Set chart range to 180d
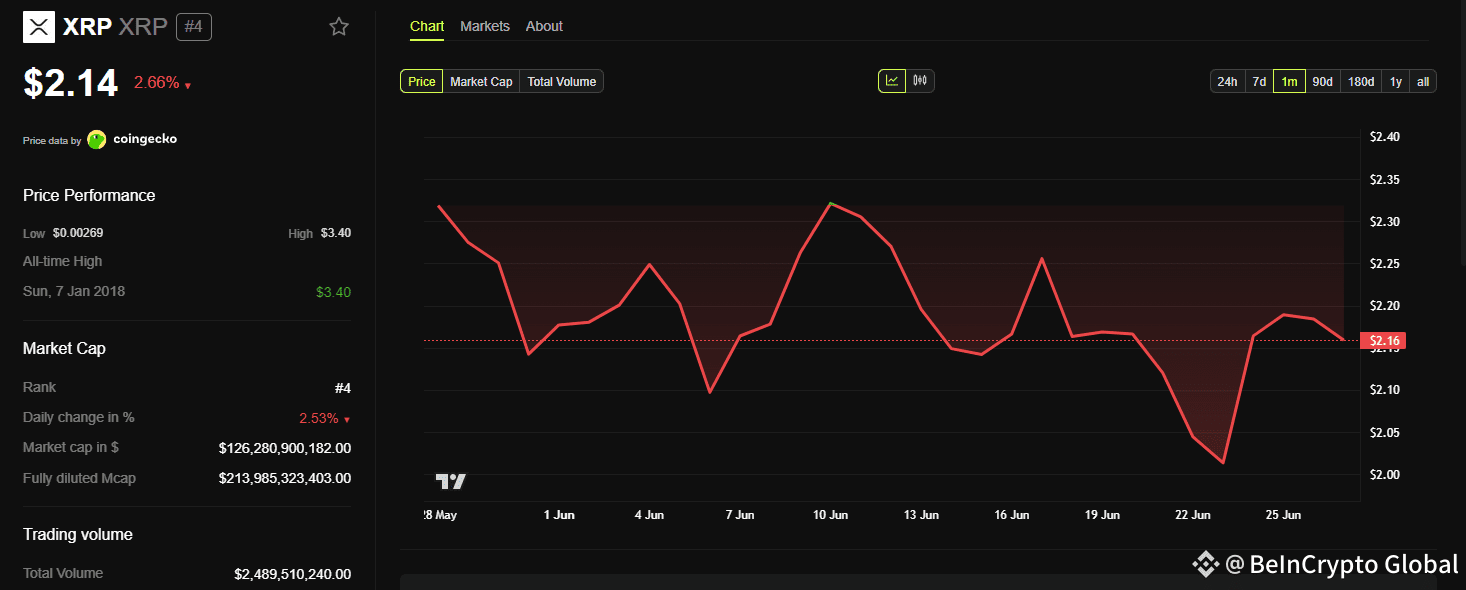1466x590 pixels. click(1361, 82)
